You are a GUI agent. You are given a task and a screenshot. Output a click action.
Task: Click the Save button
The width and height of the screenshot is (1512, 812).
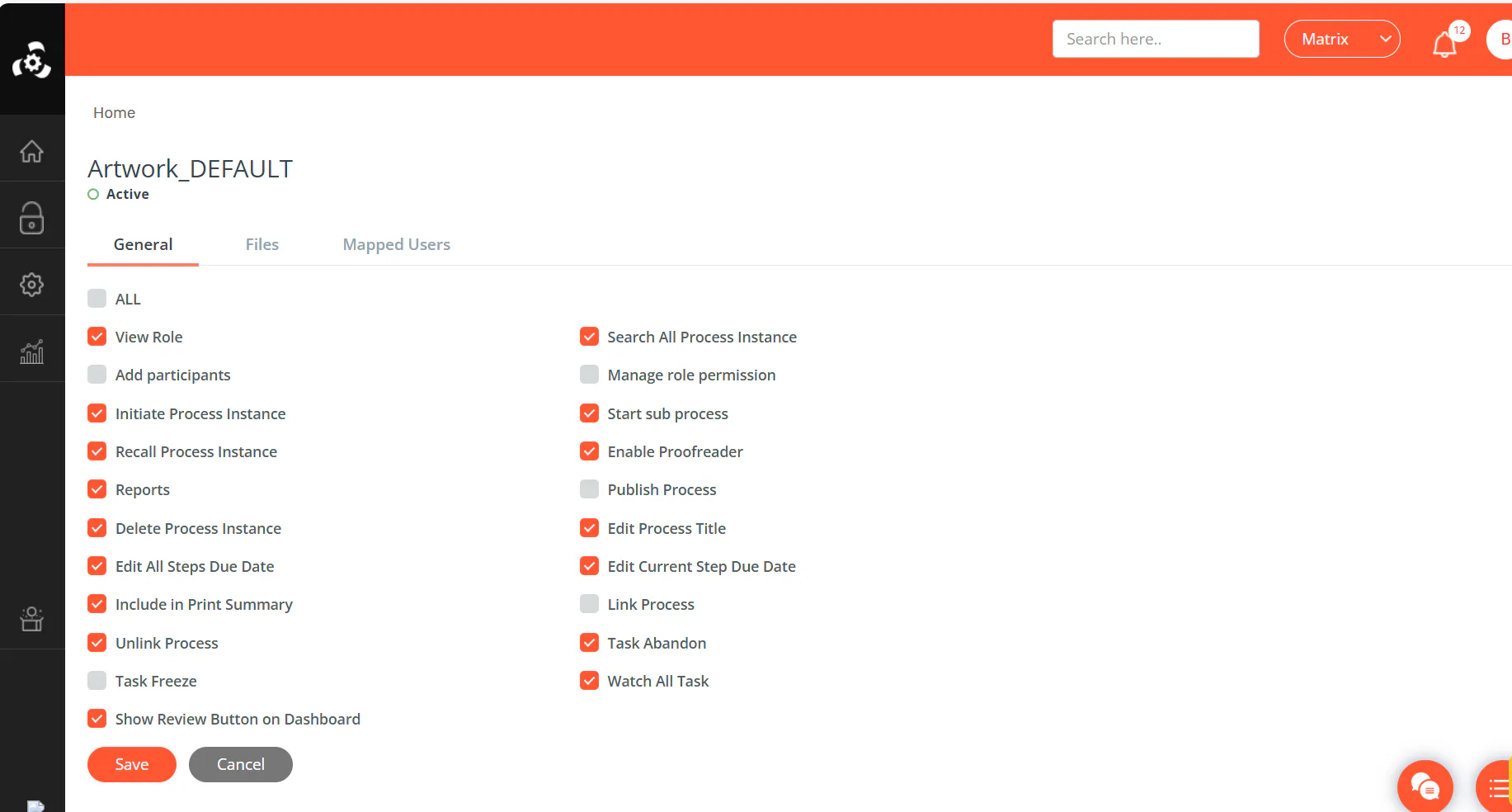pos(132,764)
